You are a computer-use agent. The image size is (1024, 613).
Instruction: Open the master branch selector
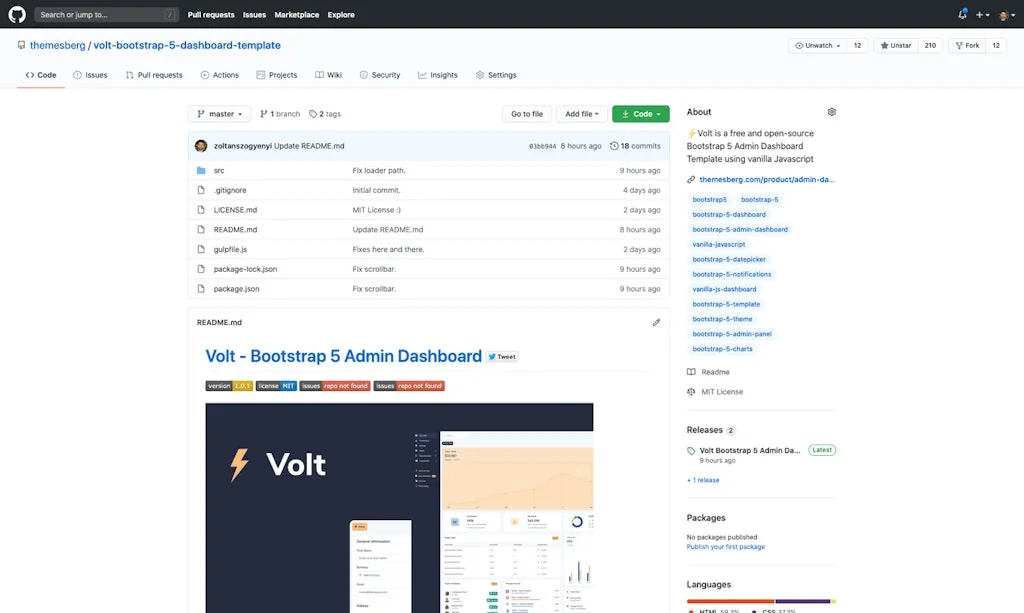coord(219,114)
